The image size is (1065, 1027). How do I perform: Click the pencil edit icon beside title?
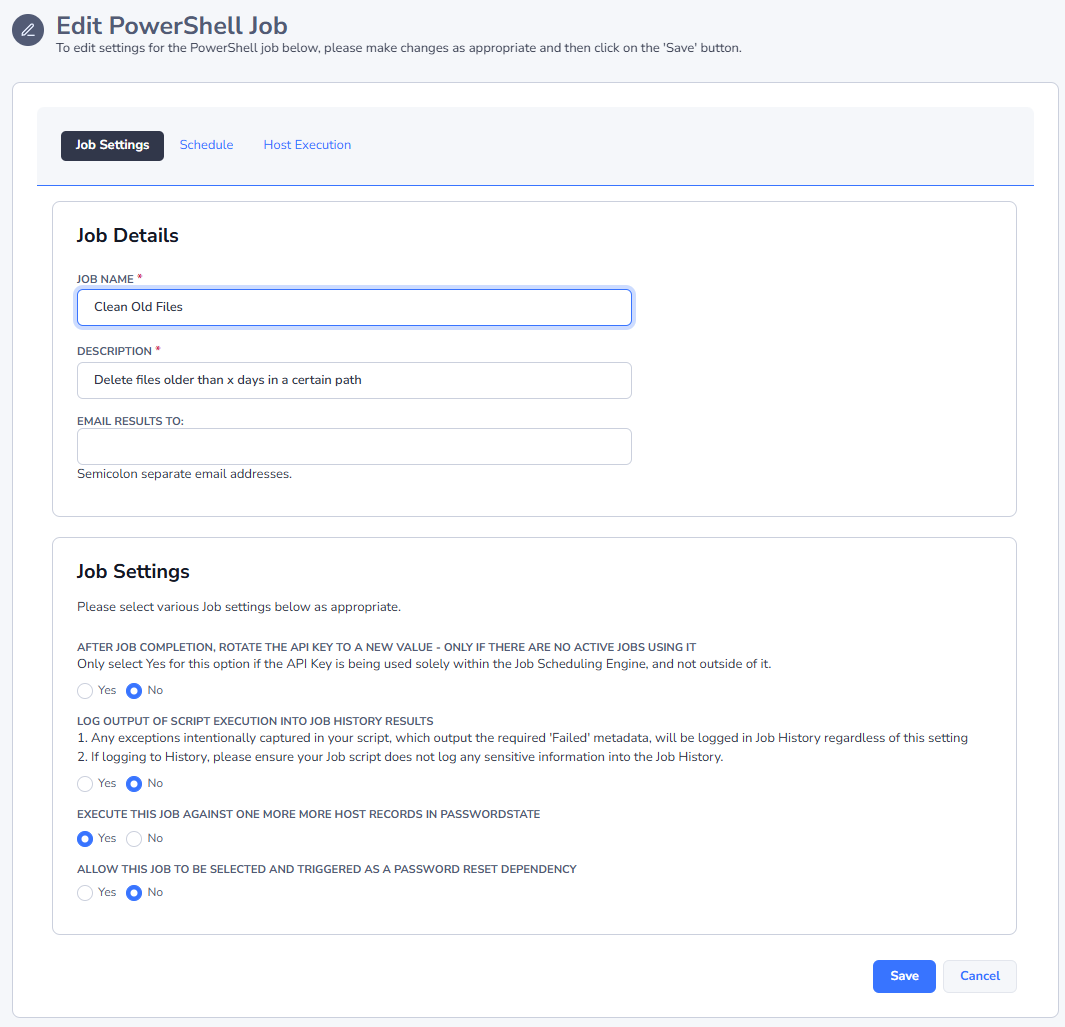point(28,30)
